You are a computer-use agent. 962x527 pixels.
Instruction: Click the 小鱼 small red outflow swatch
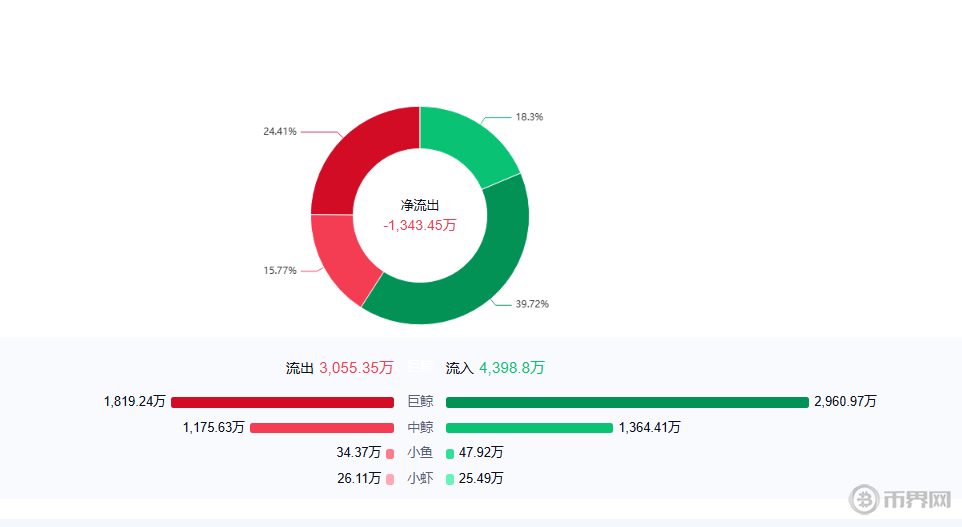click(x=390, y=453)
